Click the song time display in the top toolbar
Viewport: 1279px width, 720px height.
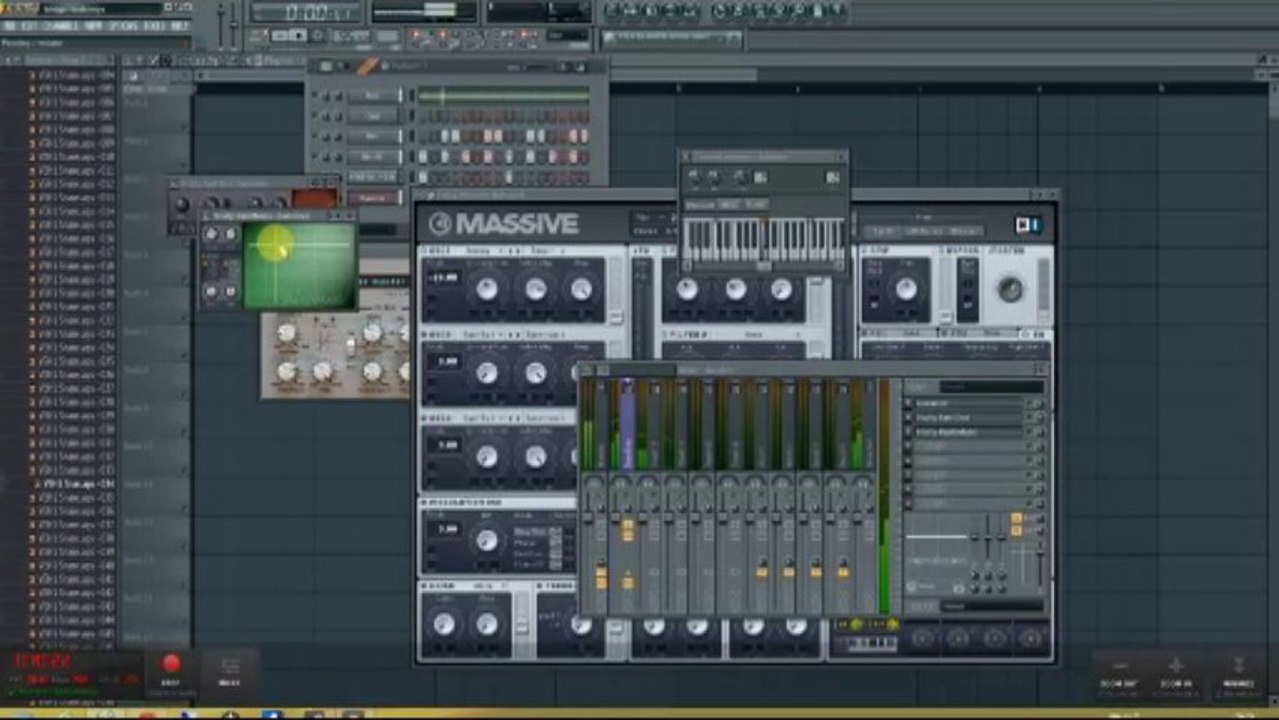tap(304, 12)
